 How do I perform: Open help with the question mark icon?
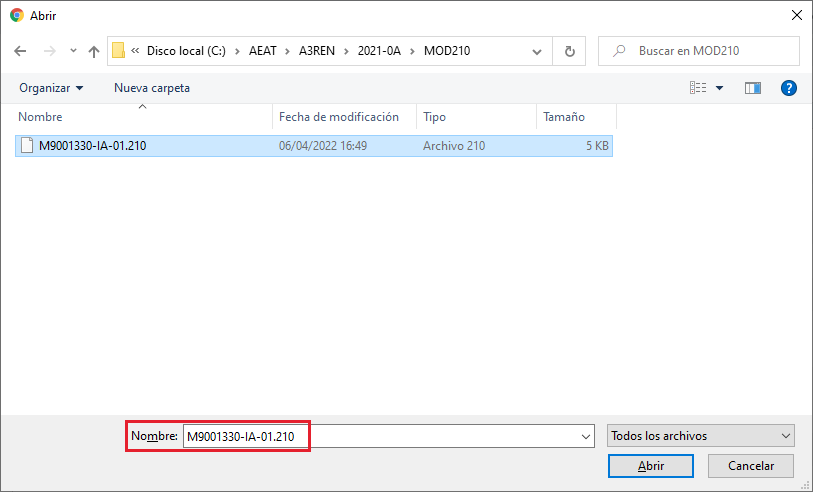pyautogui.click(x=789, y=88)
